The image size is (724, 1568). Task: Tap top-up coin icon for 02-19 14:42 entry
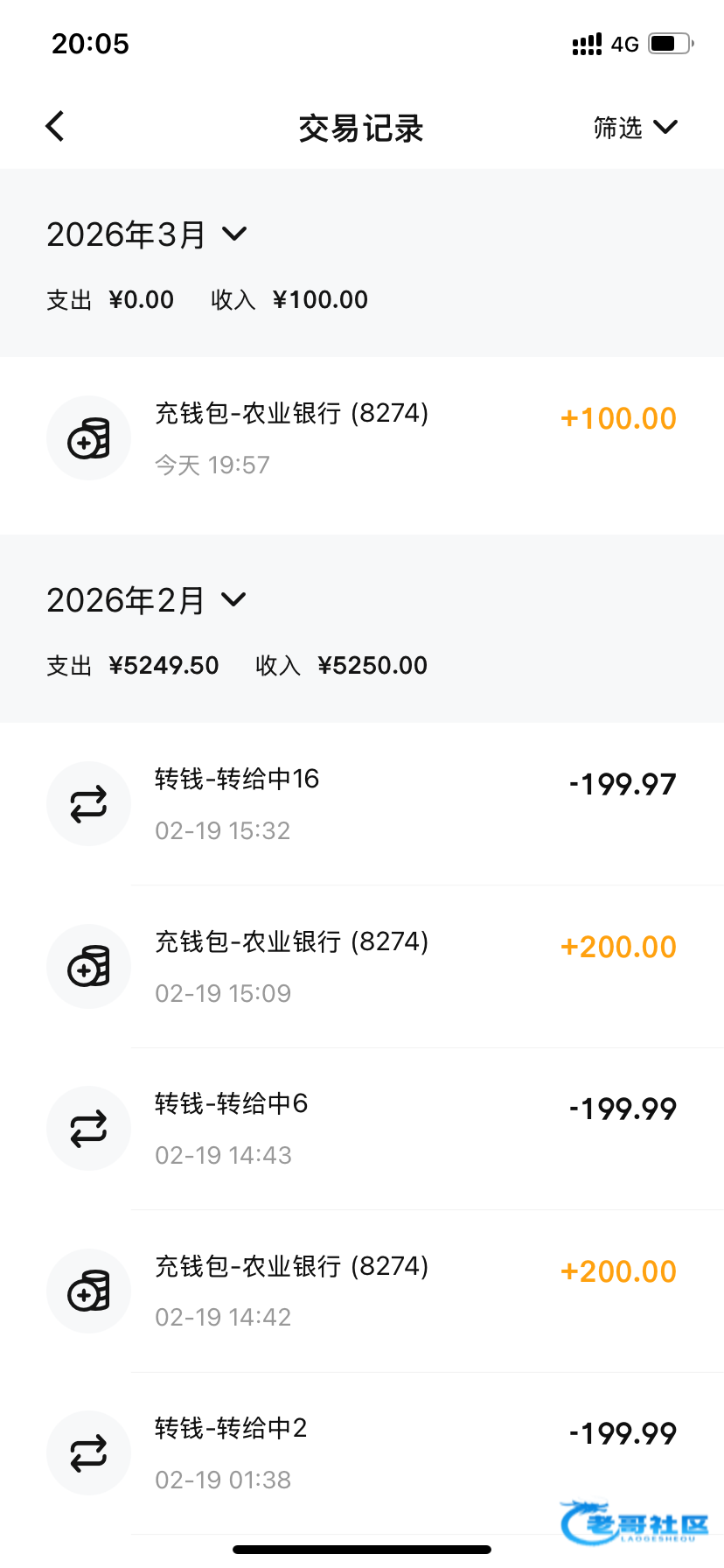point(88,1291)
